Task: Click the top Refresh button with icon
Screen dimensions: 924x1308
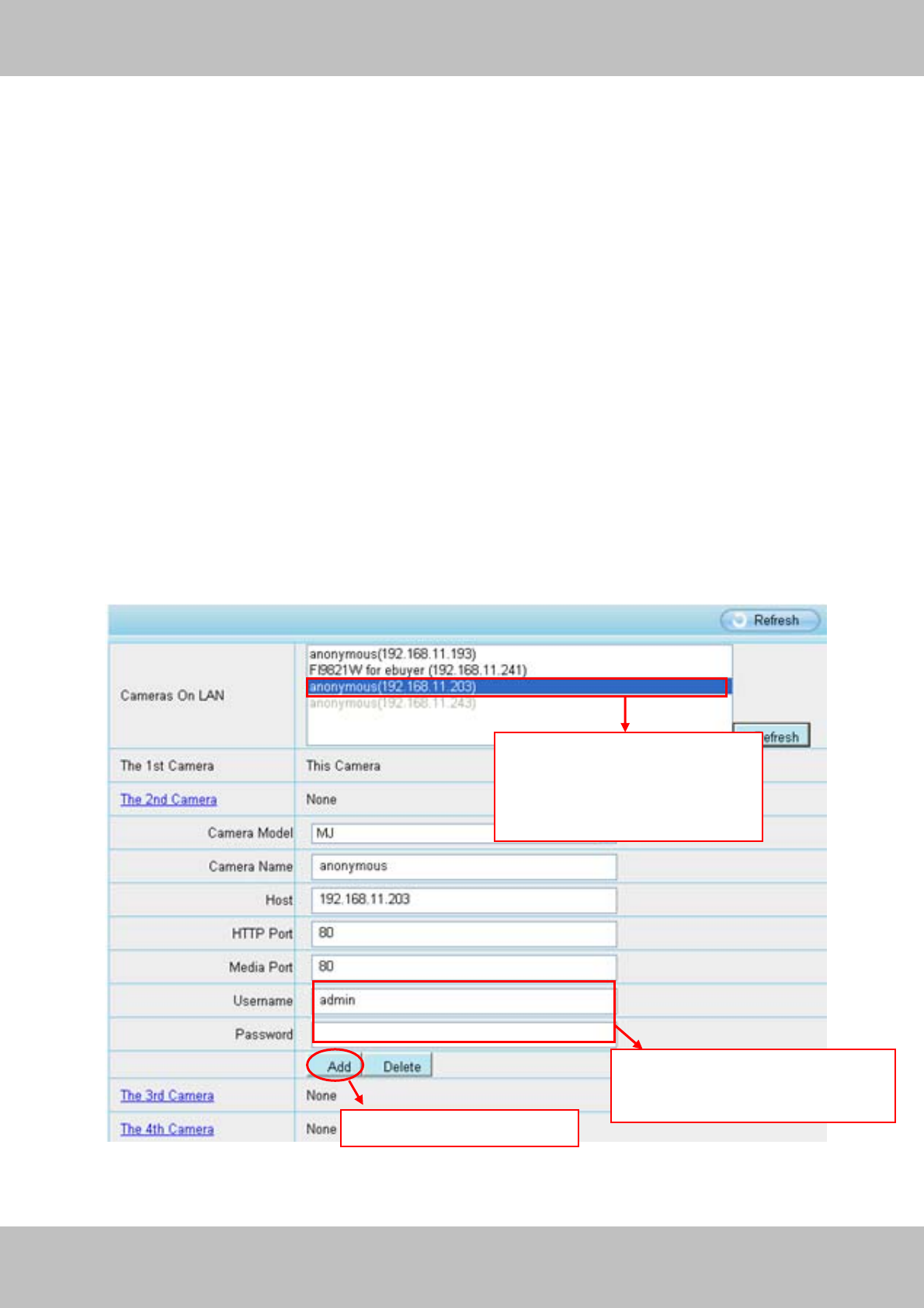Action: coord(769,620)
